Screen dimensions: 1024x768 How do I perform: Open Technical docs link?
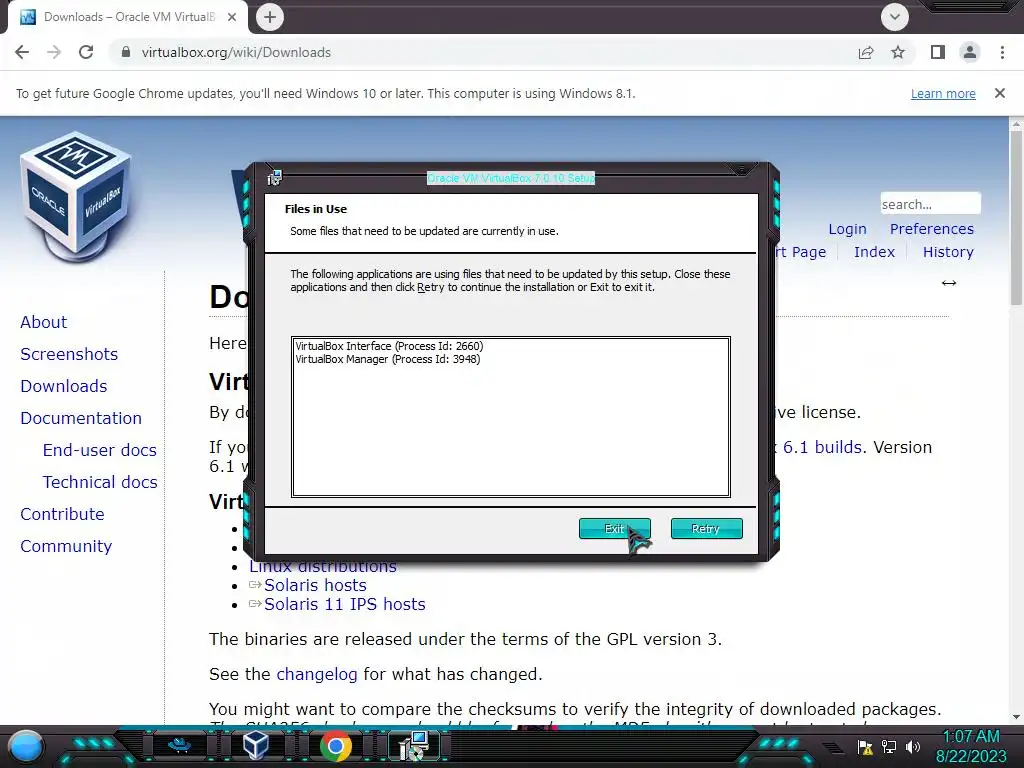click(x=100, y=482)
